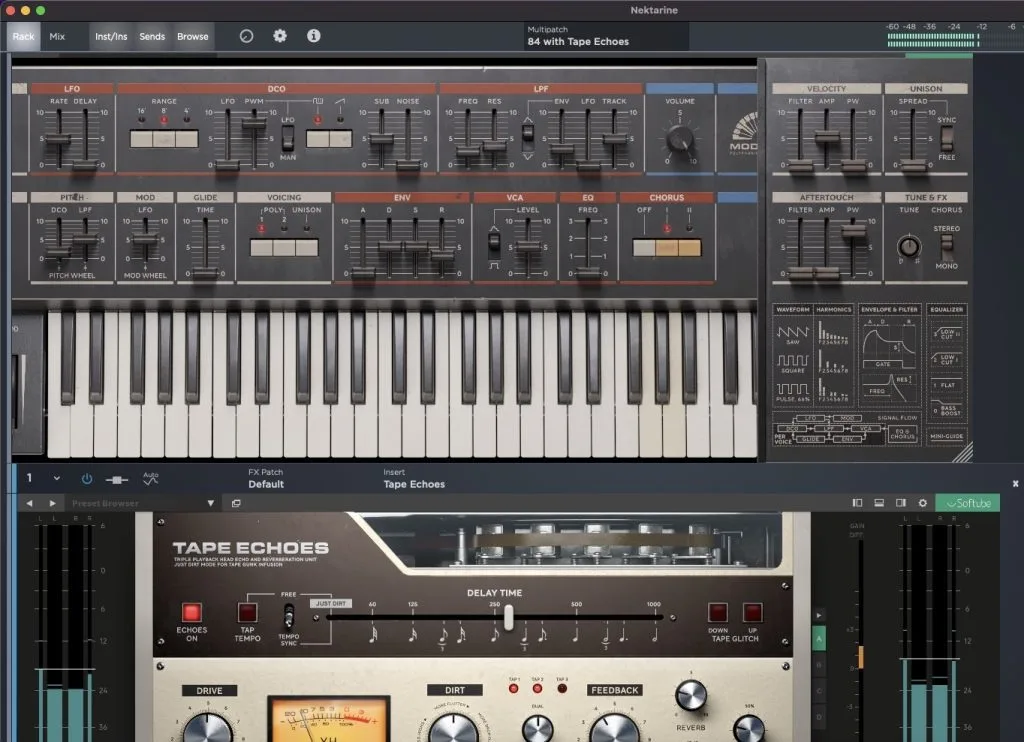The width and height of the screenshot is (1024, 742).
Task: Open the info icon in toolbar
Action: 314,36
